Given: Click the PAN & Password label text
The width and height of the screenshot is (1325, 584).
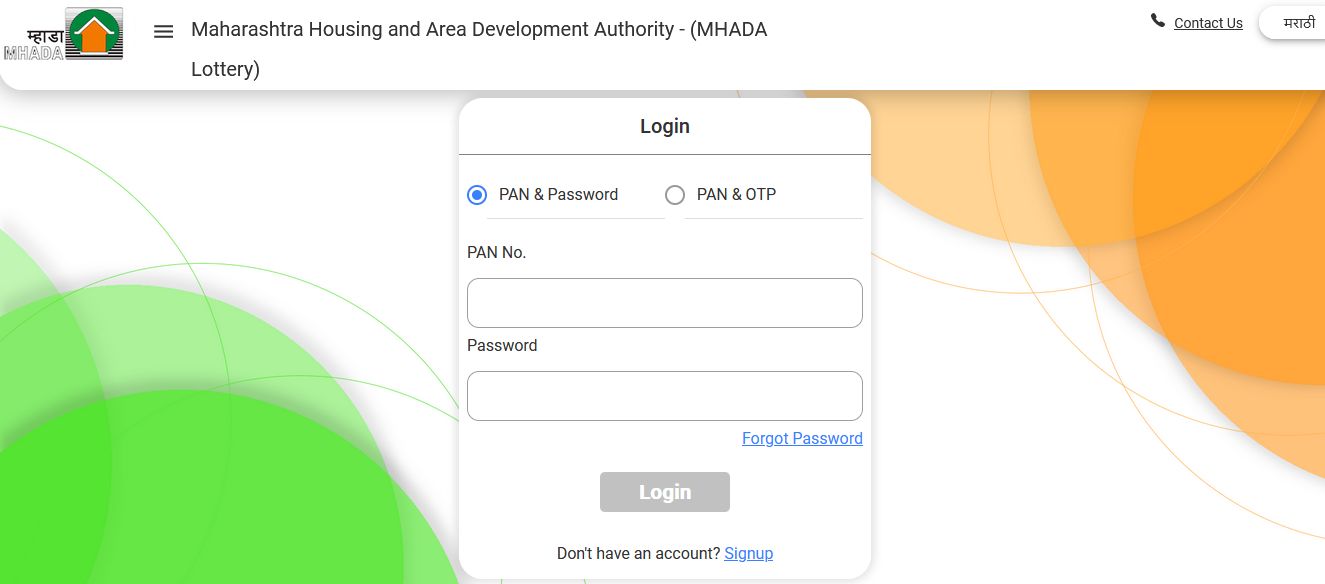Looking at the screenshot, I should click(558, 194).
